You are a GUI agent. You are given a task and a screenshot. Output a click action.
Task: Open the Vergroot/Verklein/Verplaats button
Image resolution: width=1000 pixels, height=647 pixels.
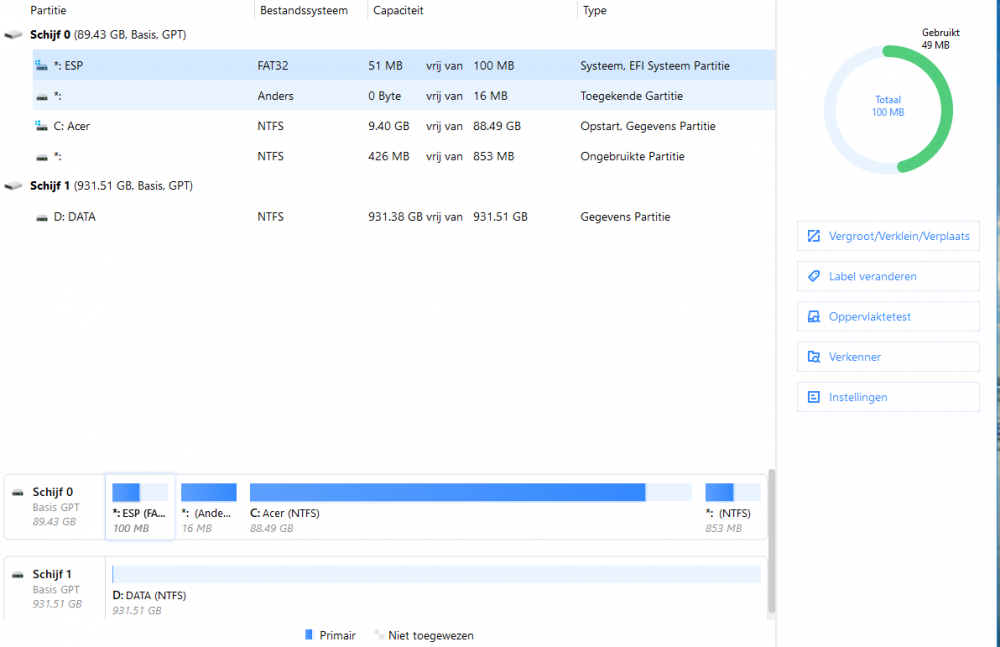[888, 237]
